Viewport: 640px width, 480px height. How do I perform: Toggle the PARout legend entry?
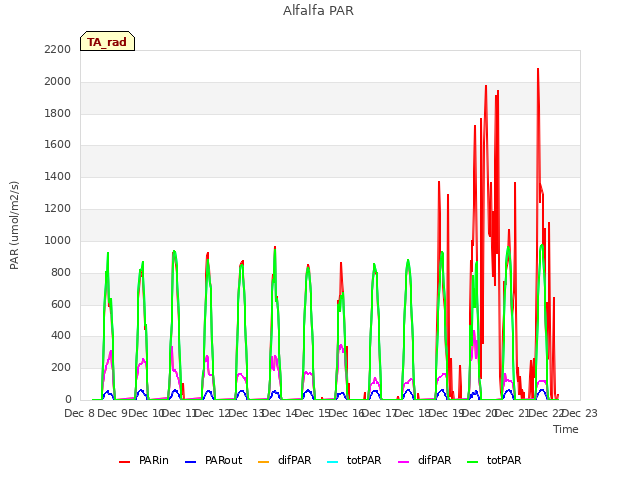tap(213, 460)
